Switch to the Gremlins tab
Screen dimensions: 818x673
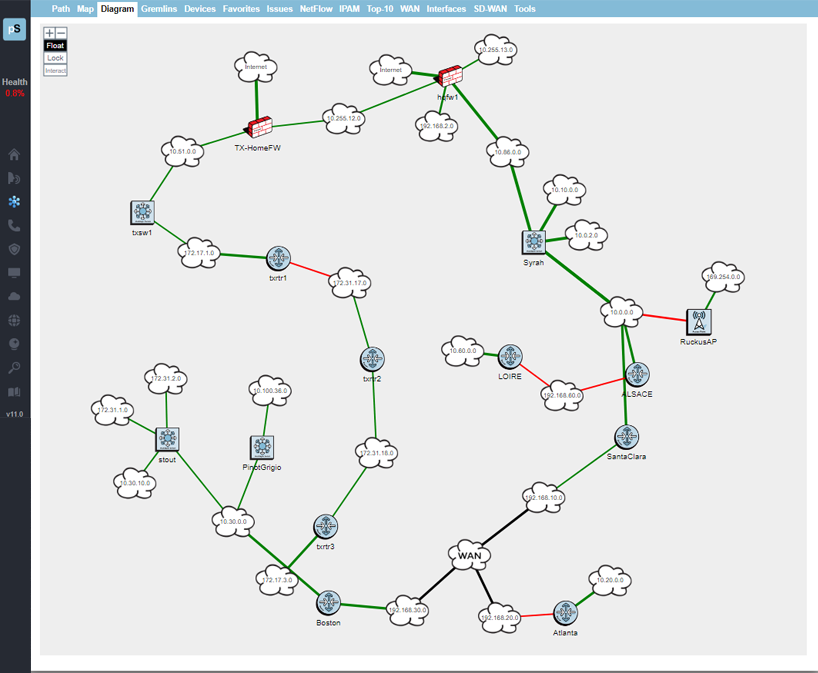pyautogui.click(x=159, y=9)
